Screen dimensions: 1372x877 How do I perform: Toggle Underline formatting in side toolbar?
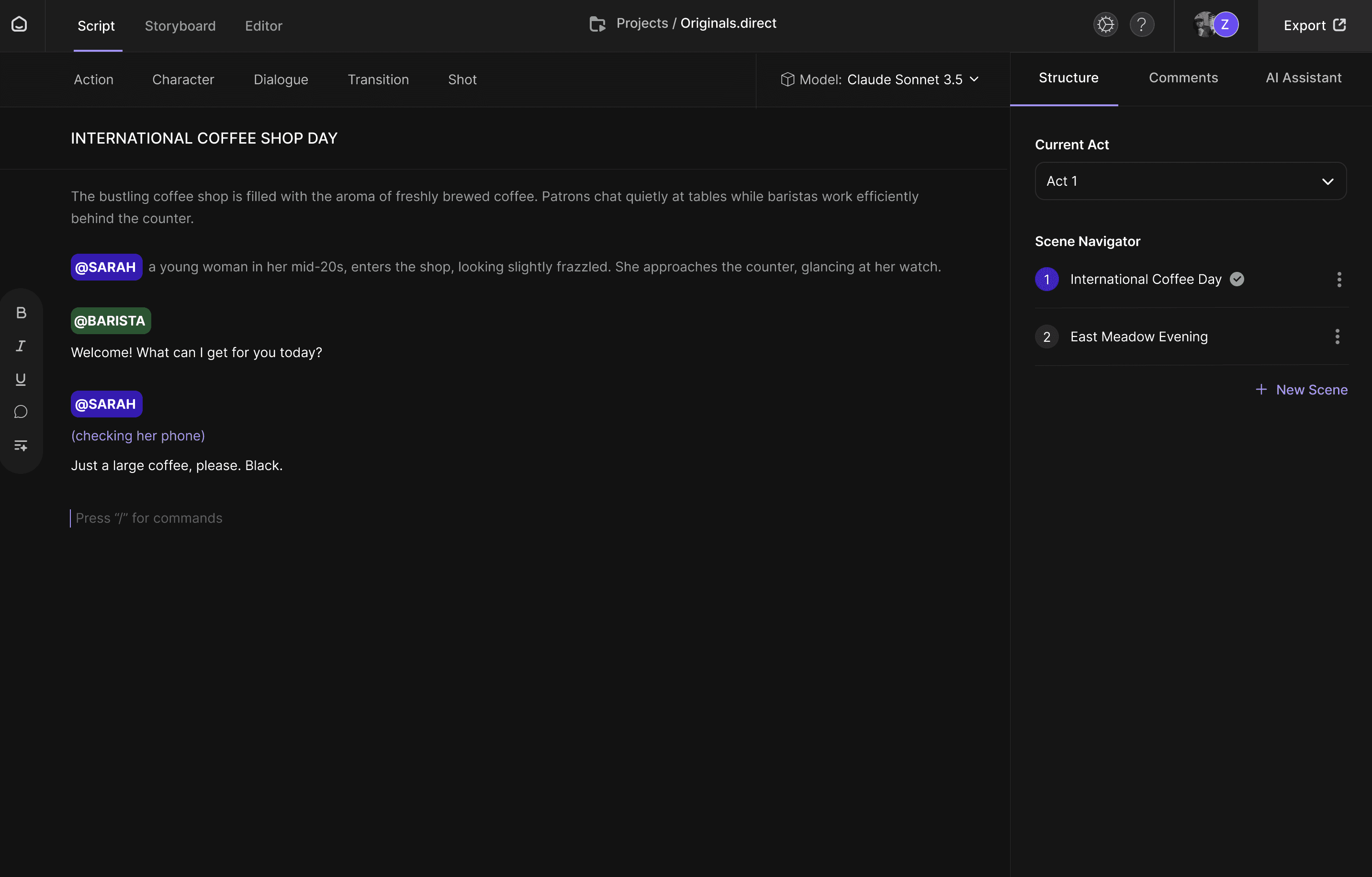coord(21,379)
